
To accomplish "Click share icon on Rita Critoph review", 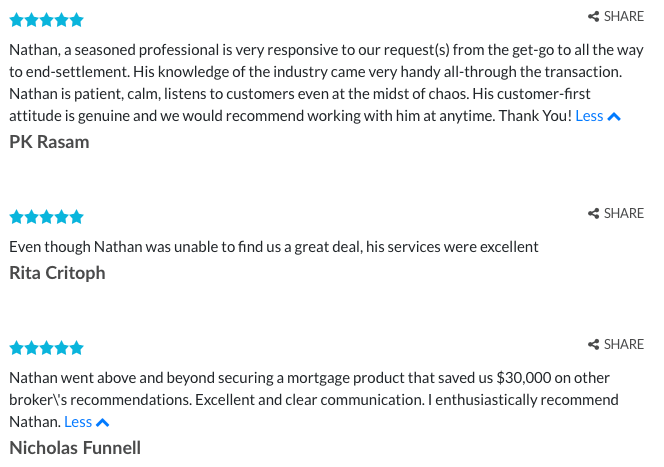I will click(x=593, y=213).
